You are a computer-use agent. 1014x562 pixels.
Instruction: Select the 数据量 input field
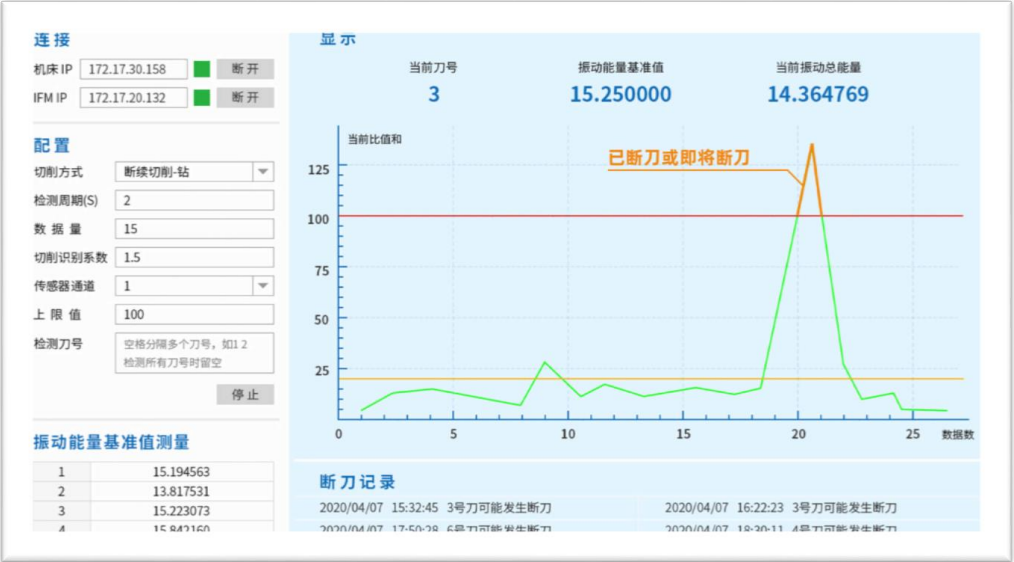(193, 229)
